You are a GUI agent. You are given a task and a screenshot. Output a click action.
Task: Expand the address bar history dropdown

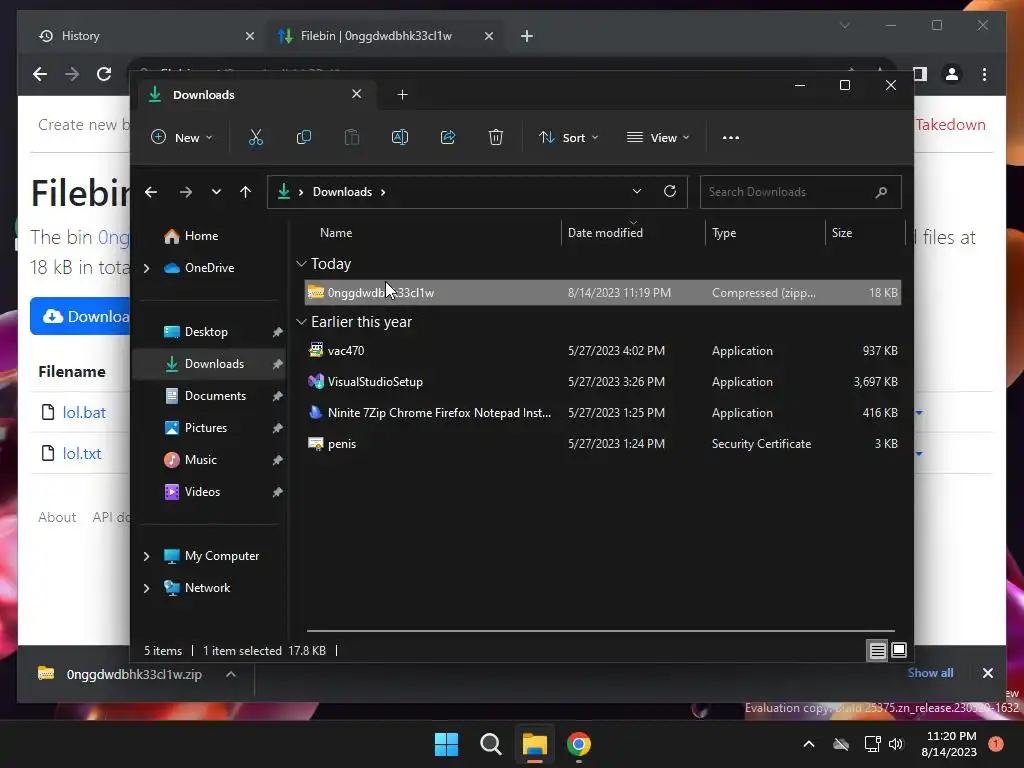(637, 191)
